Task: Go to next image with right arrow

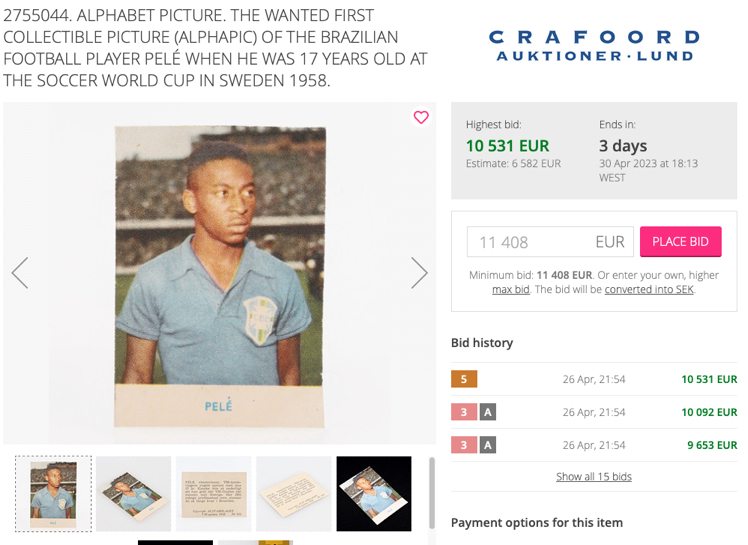Action: (x=419, y=273)
